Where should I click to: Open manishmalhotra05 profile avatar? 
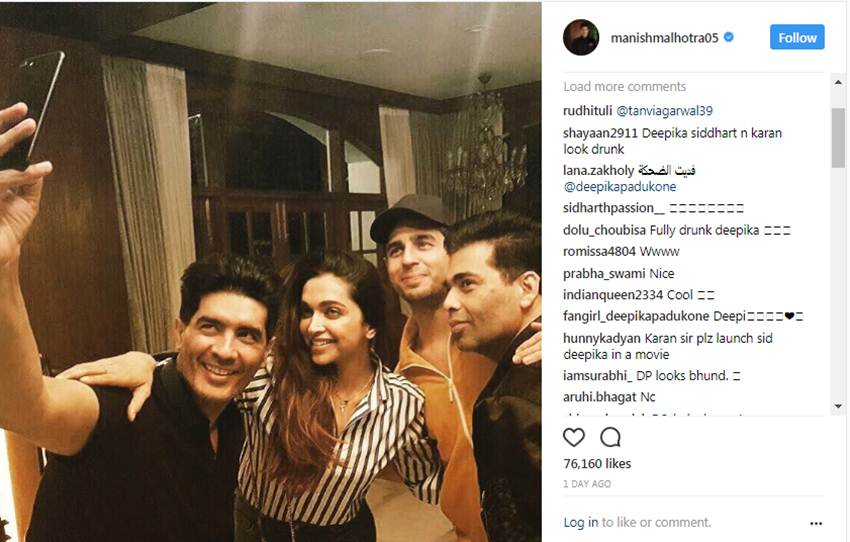[581, 37]
